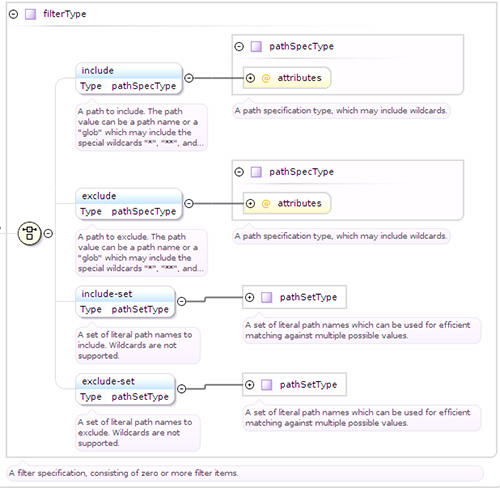The width and height of the screenshot is (500, 488).
Task: Expand pathSetType next to include-set
Action: click(249, 297)
